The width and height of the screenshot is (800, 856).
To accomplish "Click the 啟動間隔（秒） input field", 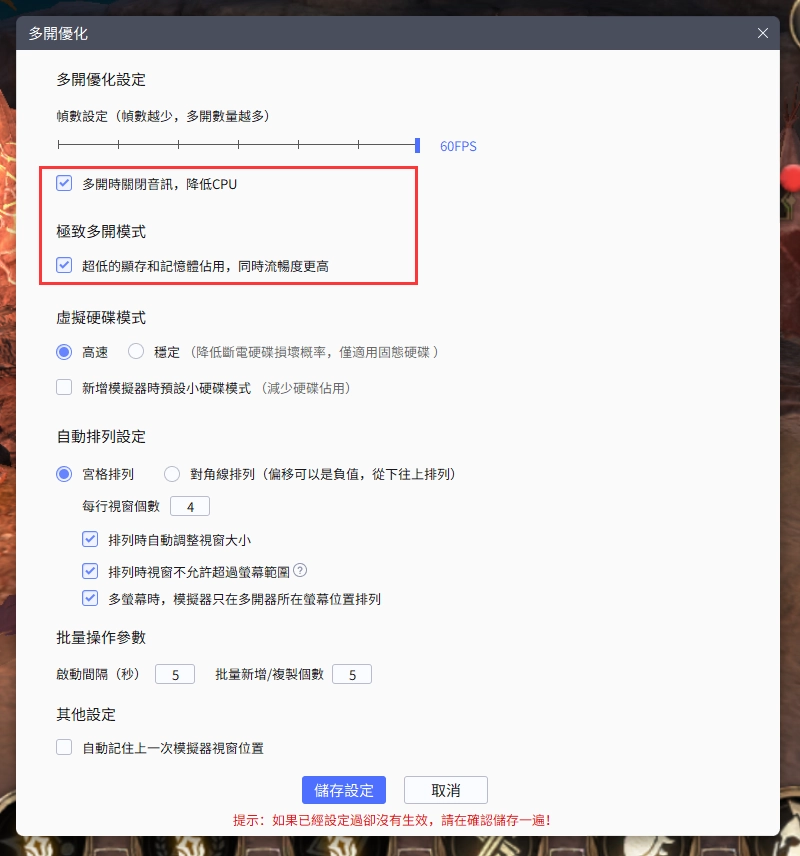I will (175, 674).
